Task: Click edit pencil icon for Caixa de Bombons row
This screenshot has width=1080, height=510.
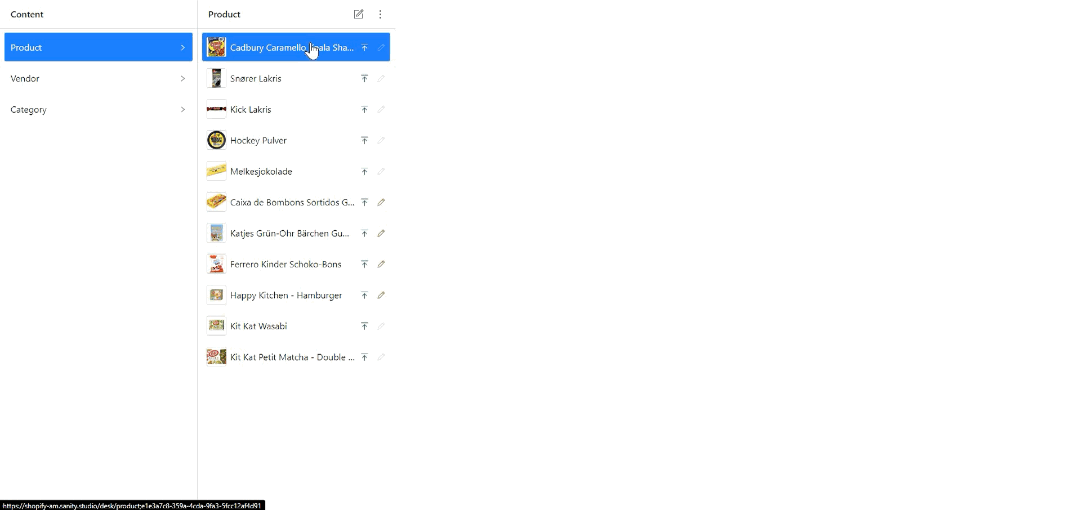Action: 381,203
